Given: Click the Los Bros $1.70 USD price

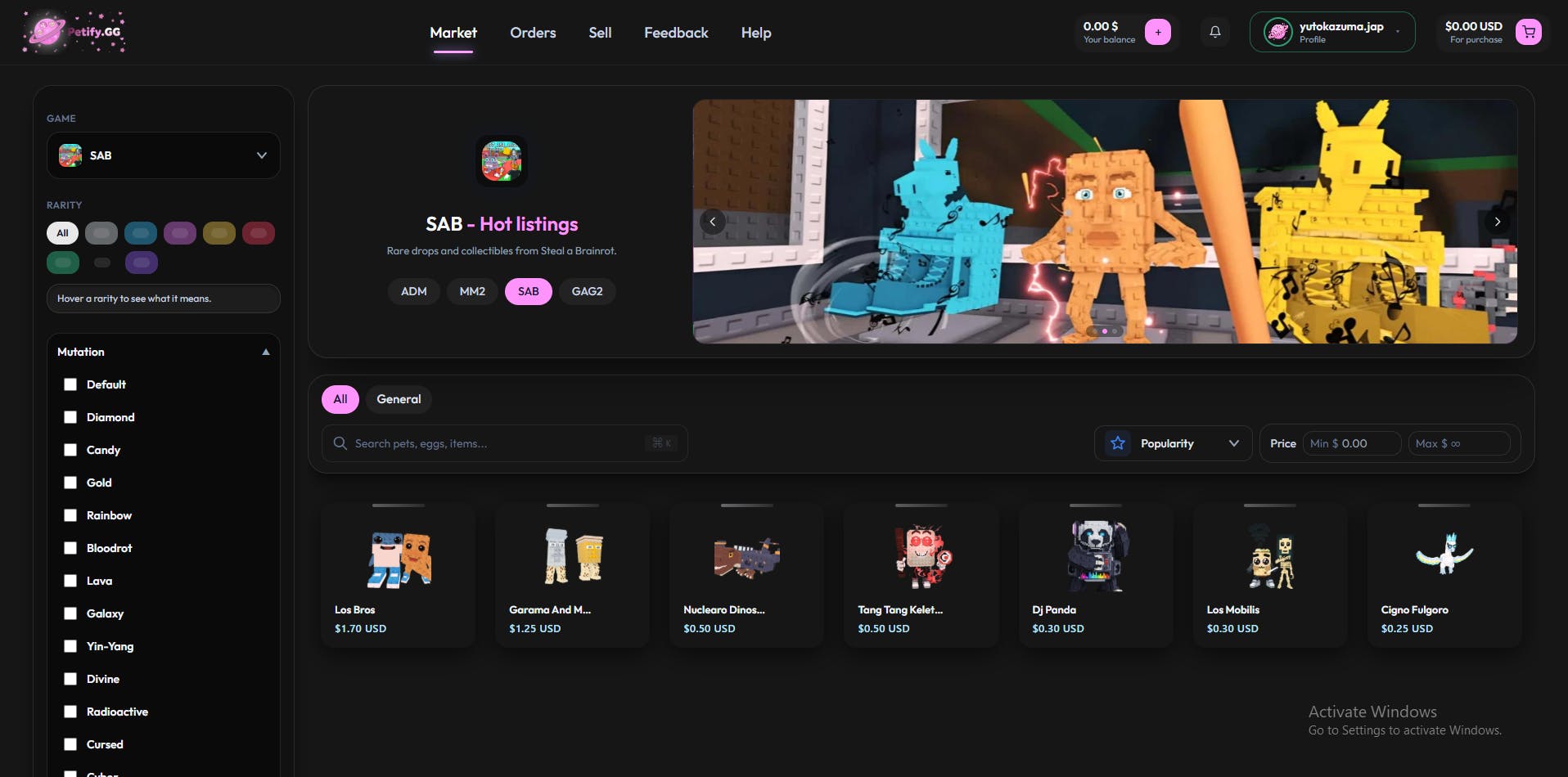Looking at the screenshot, I should (360, 629).
